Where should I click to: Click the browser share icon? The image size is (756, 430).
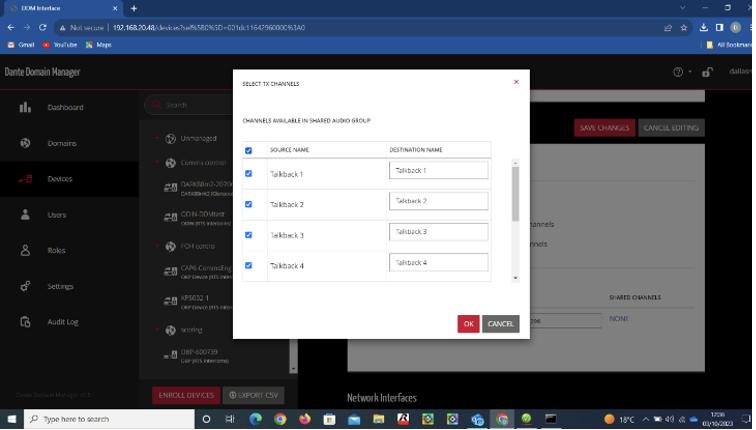(x=668, y=28)
